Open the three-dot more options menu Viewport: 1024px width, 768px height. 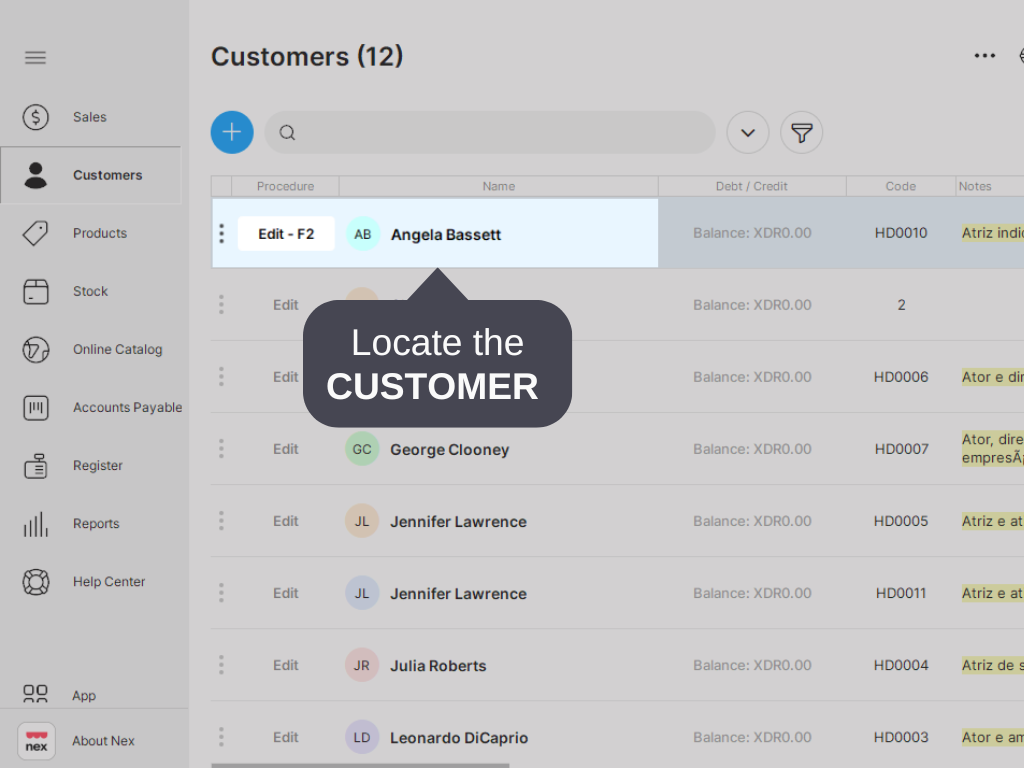point(985,56)
